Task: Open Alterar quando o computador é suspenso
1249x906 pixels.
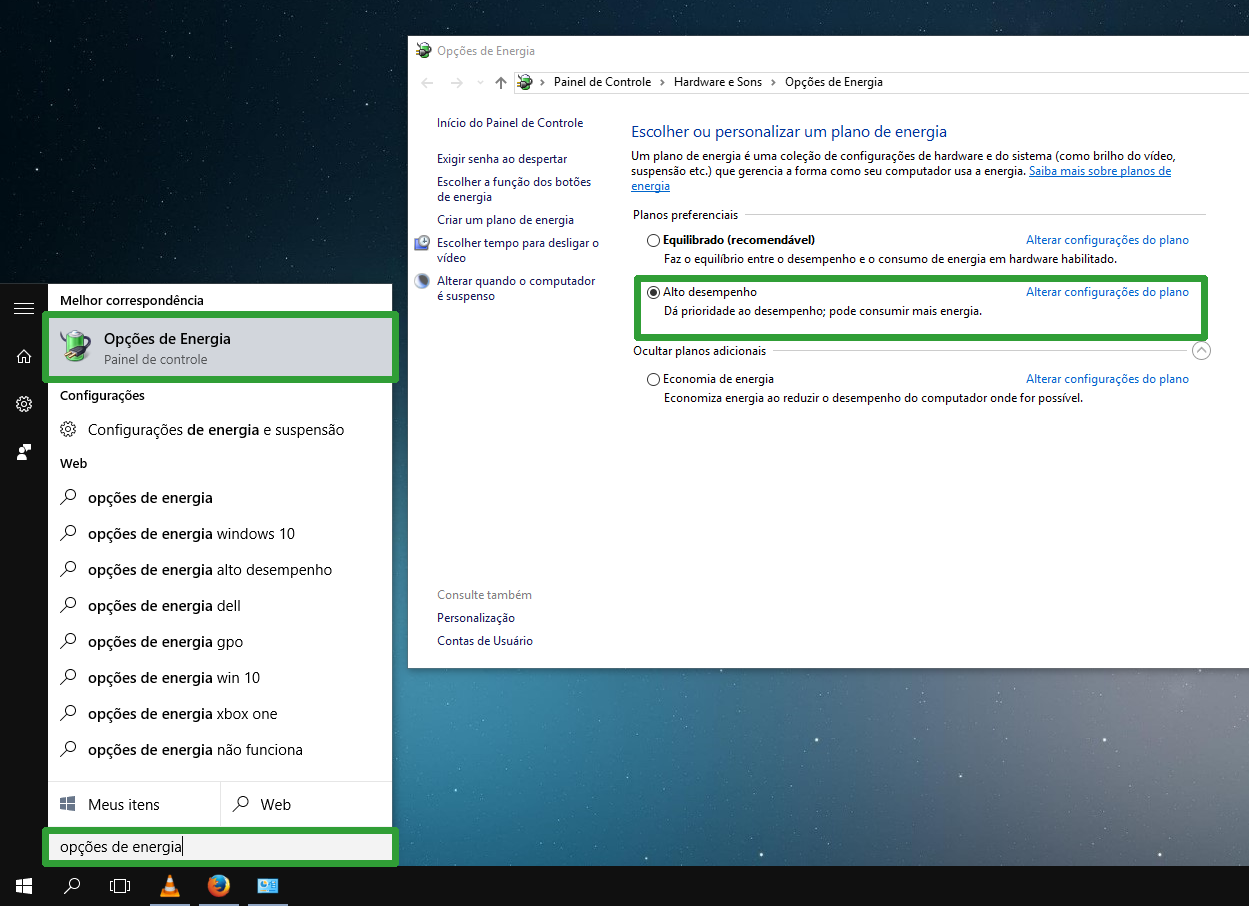Action: 516,288
